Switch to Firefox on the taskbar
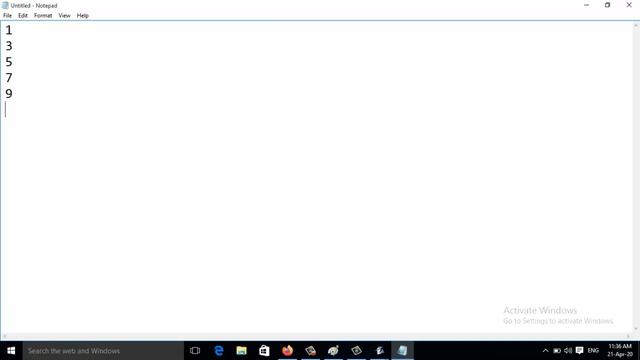 (287, 351)
